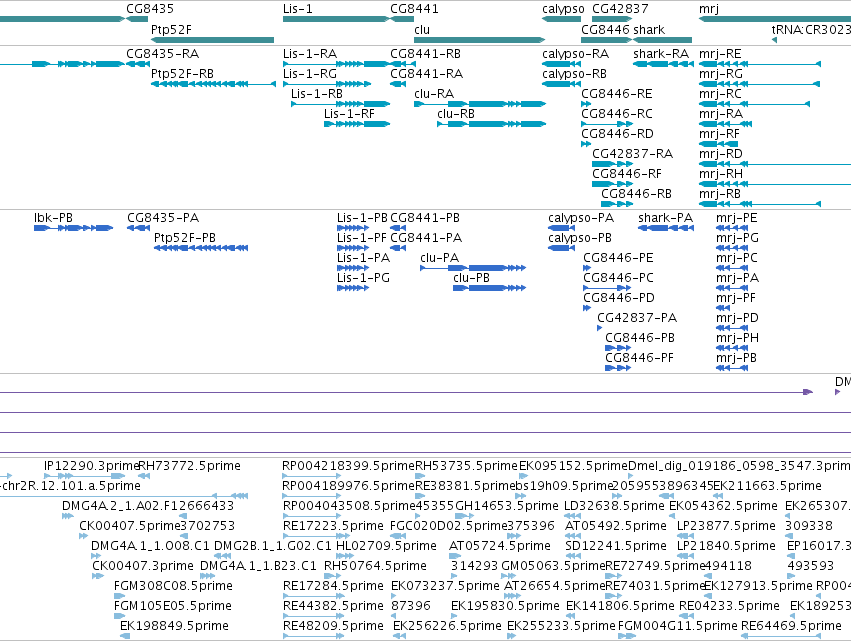Click the Ptp52F gene bar
The width and height of the screenshot is (851, 641).
coord(212,40)
